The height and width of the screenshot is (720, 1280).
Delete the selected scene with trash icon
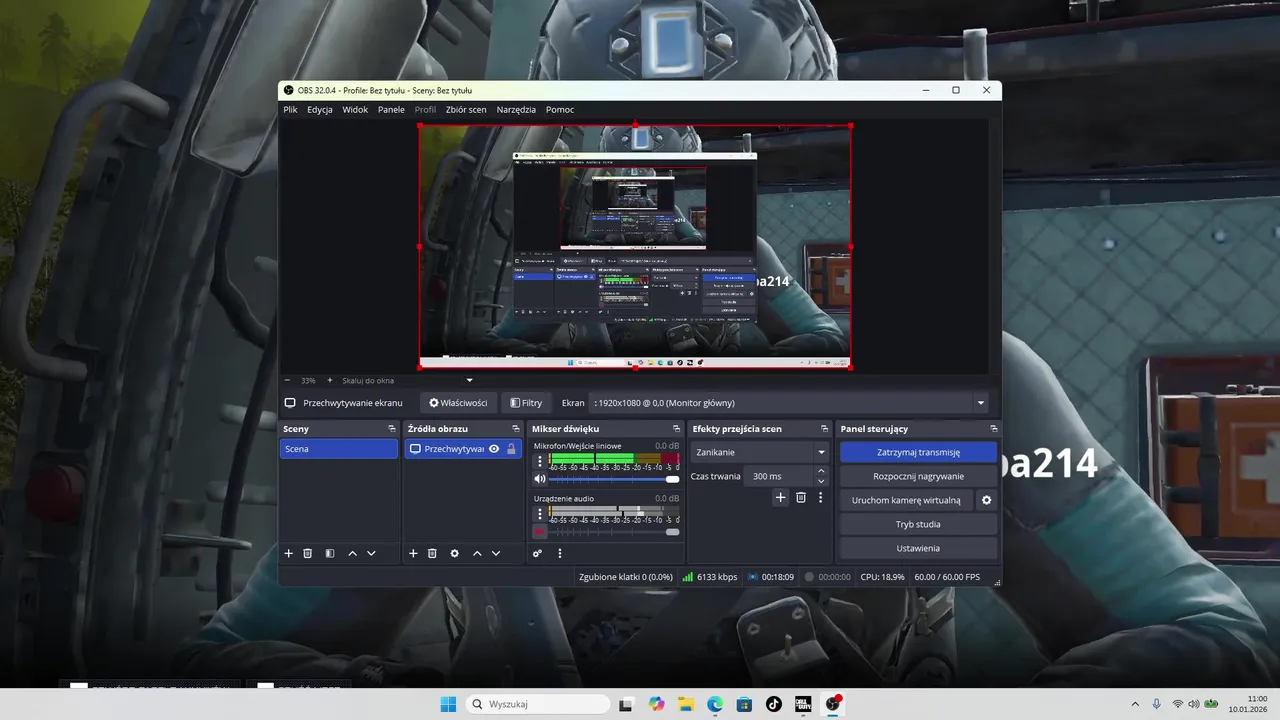pyautogui.click(x=308, y=553)
